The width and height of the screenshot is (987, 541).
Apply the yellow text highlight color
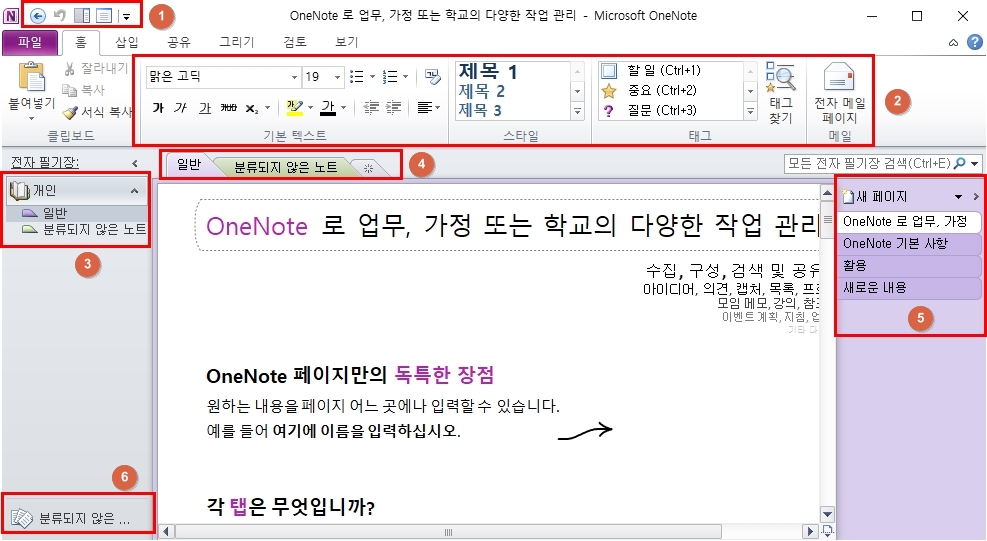[x=295, y=108]
